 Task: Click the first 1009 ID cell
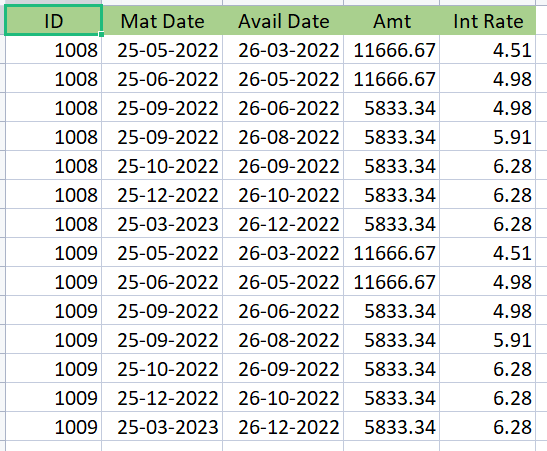pyautogui.click(x=53, y=253)
